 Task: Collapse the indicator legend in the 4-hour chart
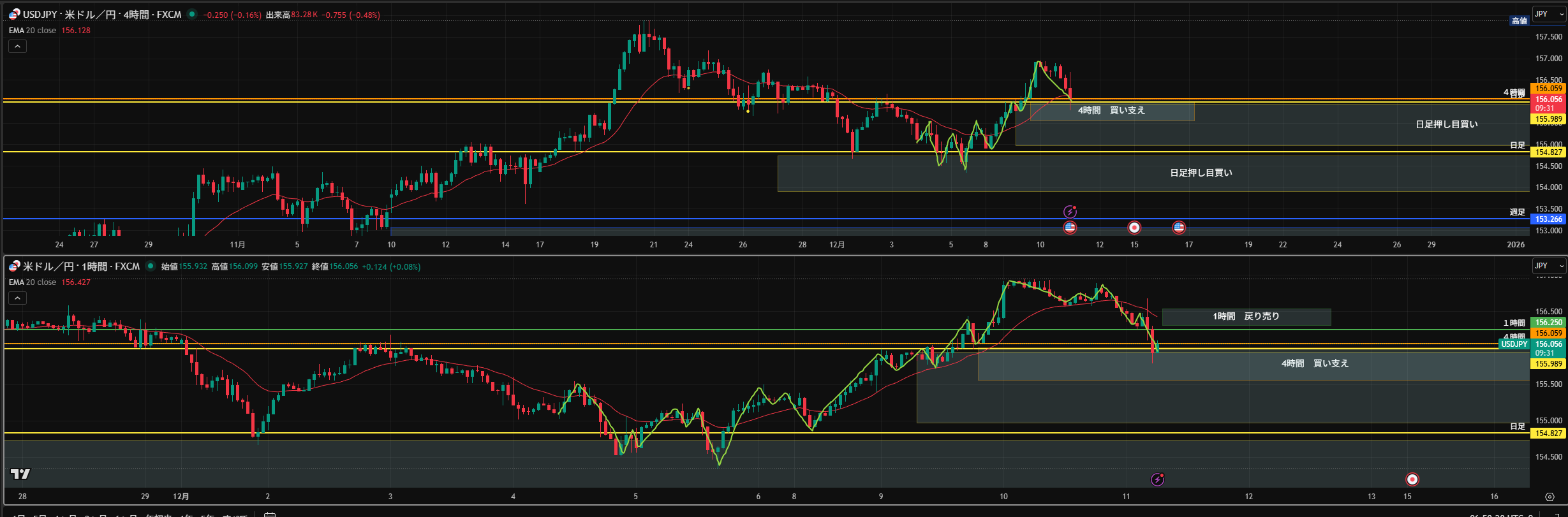point(17,47)
